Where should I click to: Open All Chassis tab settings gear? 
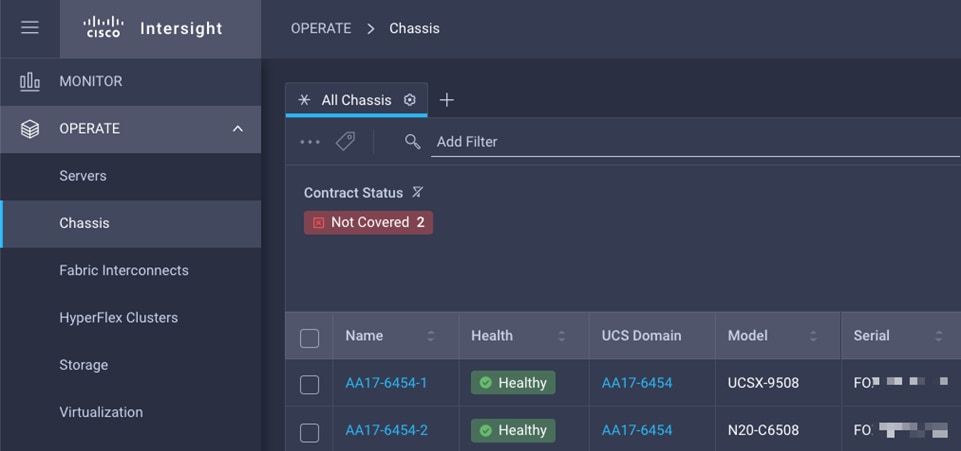click(x=409, y=100)
